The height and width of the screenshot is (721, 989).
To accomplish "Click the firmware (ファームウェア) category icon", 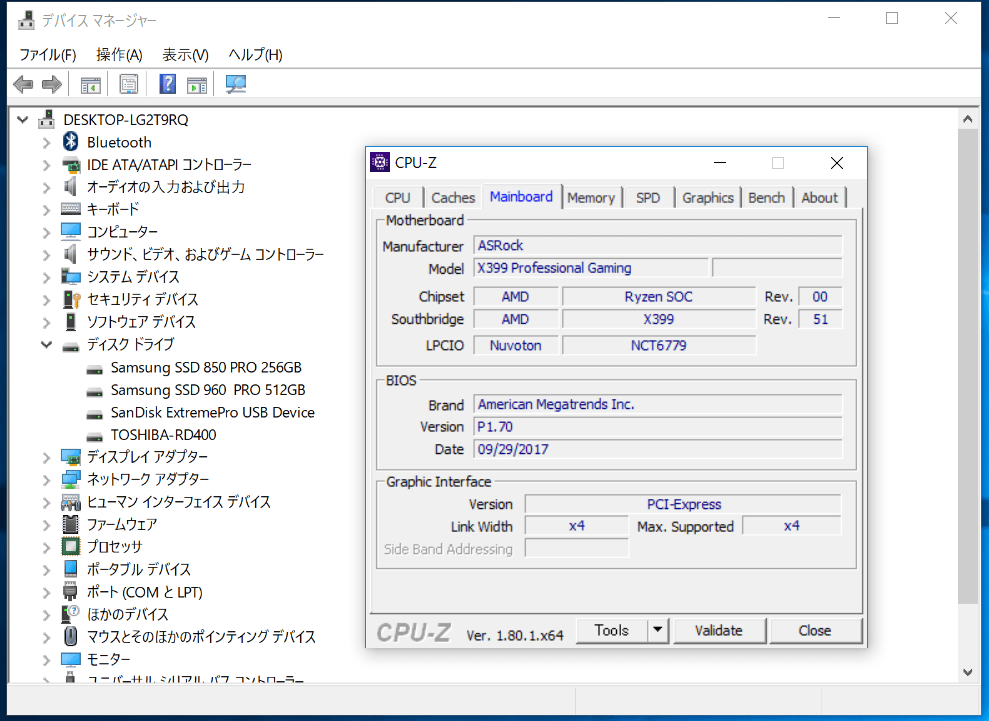I will 71,524.
